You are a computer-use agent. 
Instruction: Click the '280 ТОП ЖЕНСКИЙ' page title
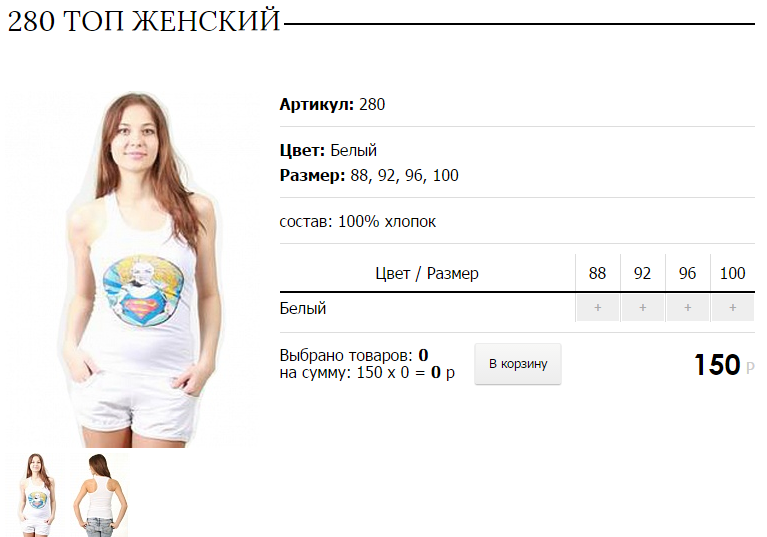click(144, 21)
